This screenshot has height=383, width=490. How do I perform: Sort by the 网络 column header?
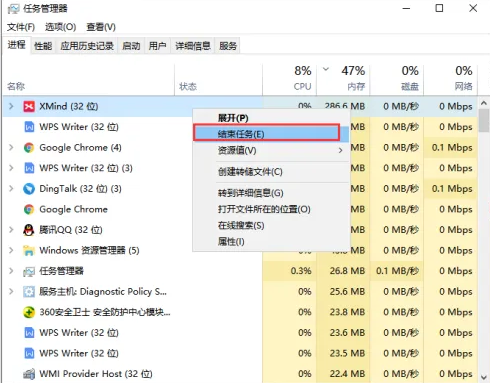tap(451, 79)
